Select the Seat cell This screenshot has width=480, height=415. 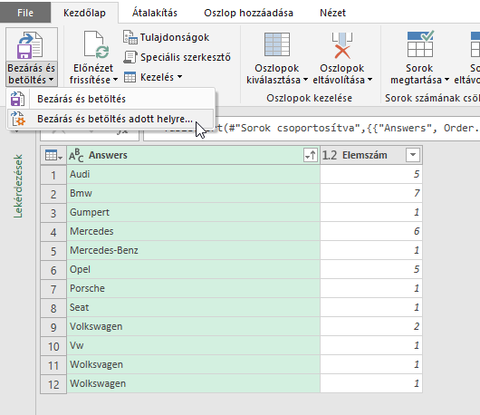coord(193,307)
